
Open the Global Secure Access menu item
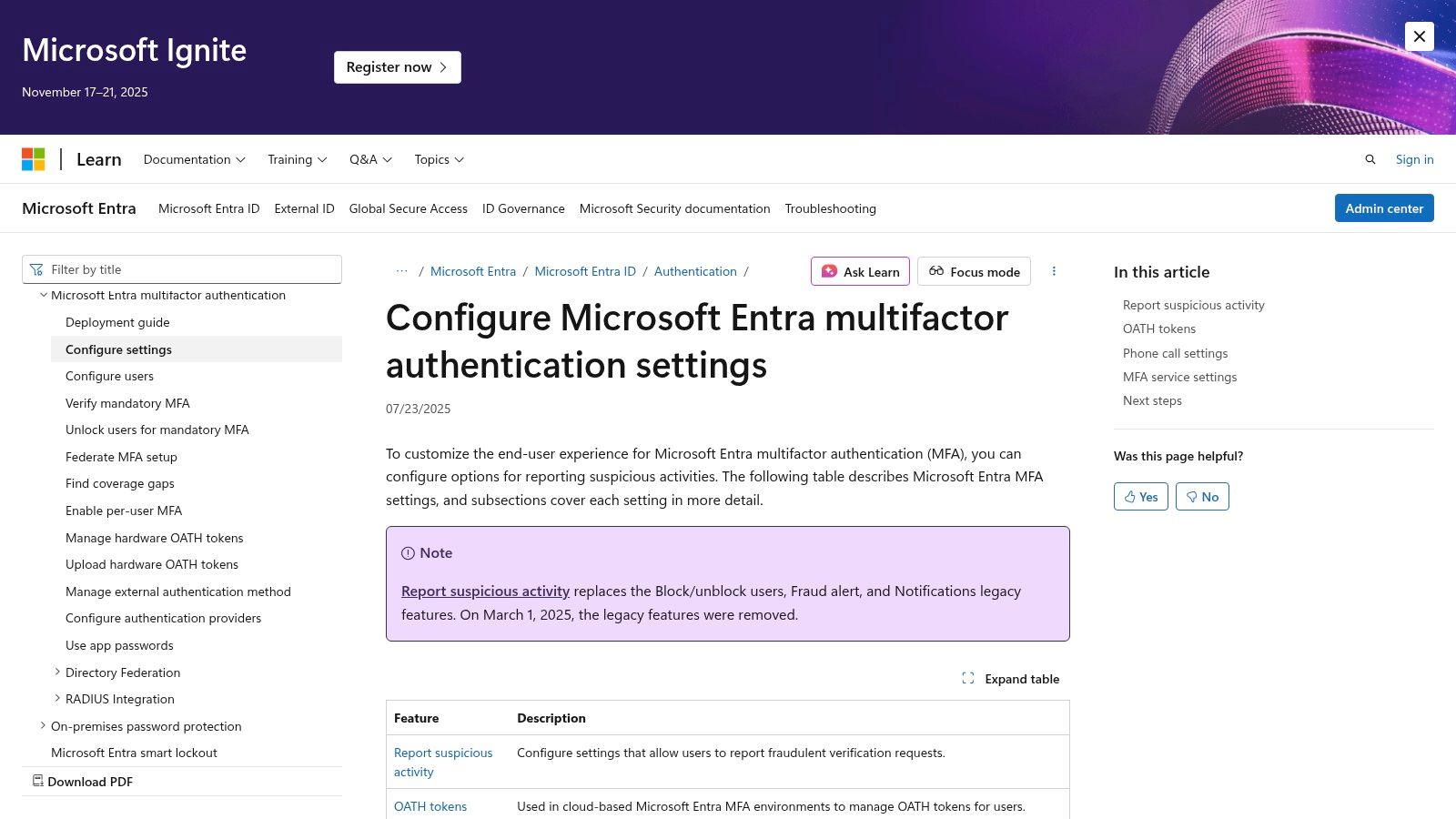tap(408, 208)
